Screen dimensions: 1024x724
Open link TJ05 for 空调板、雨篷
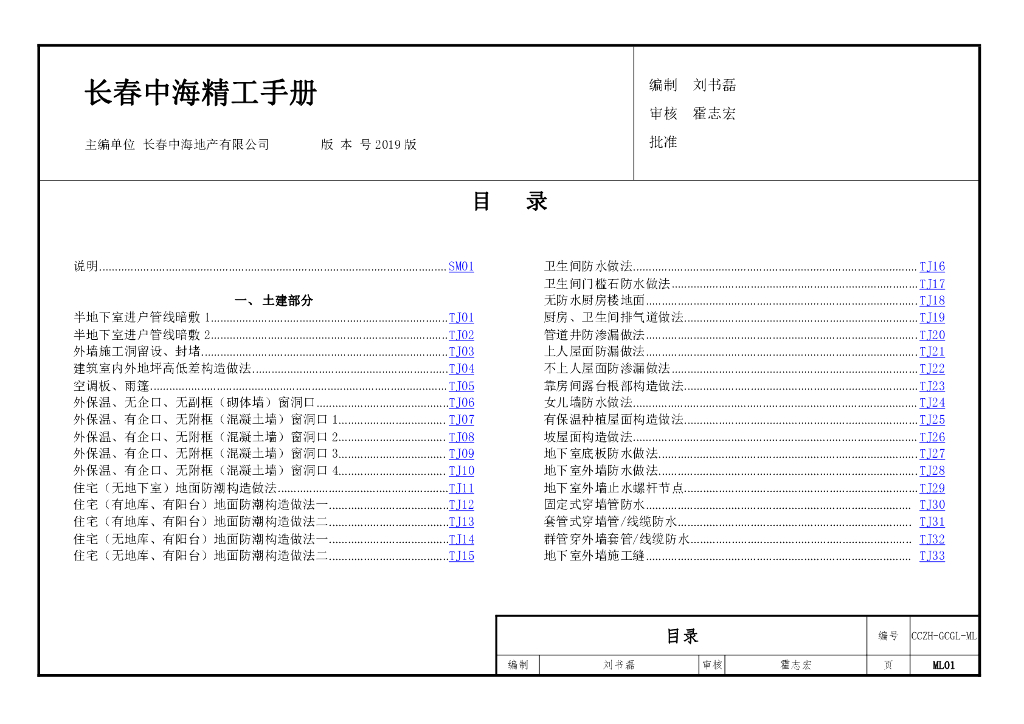tap(461, 386)
